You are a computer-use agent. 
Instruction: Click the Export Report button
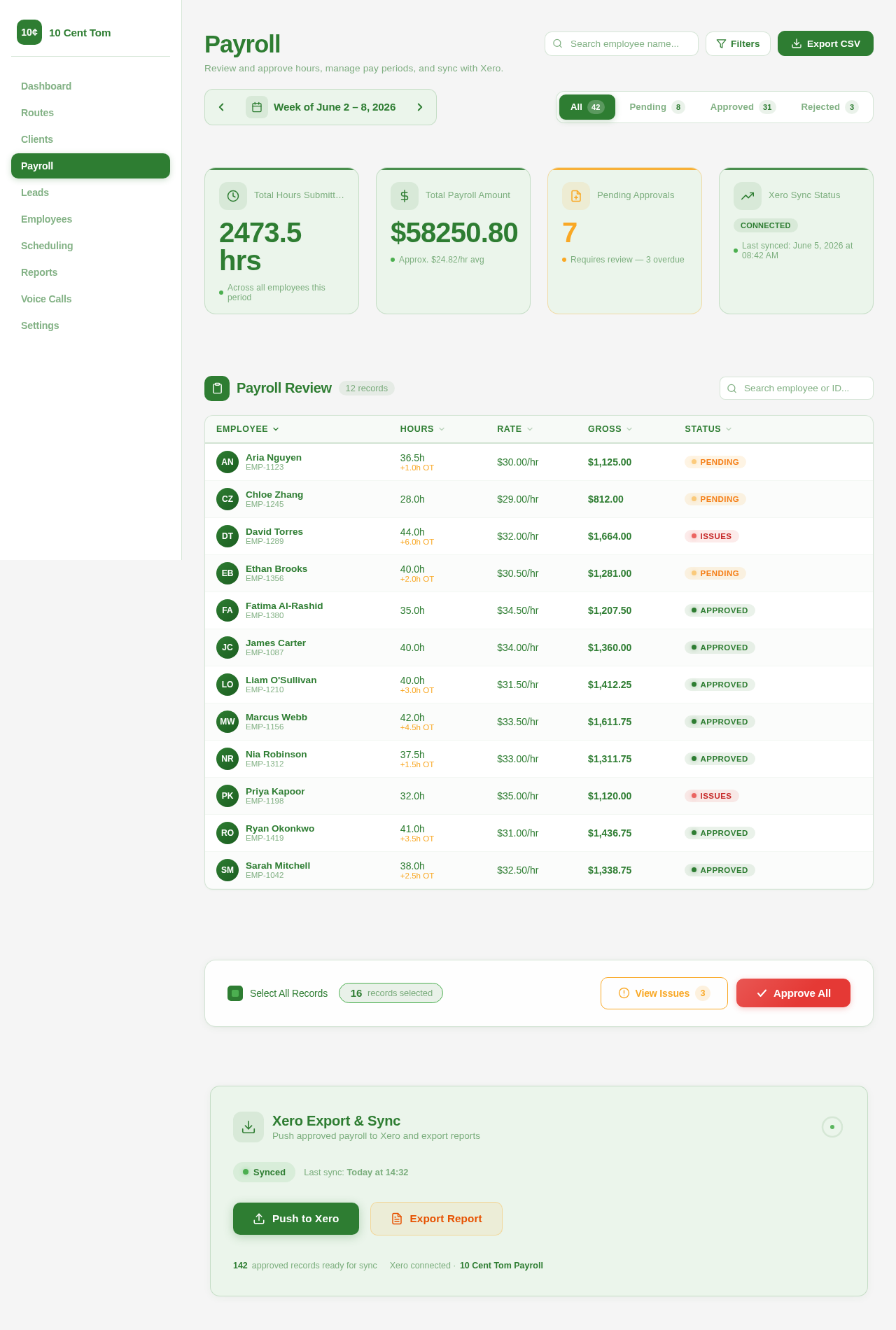tap(436, 1219)
